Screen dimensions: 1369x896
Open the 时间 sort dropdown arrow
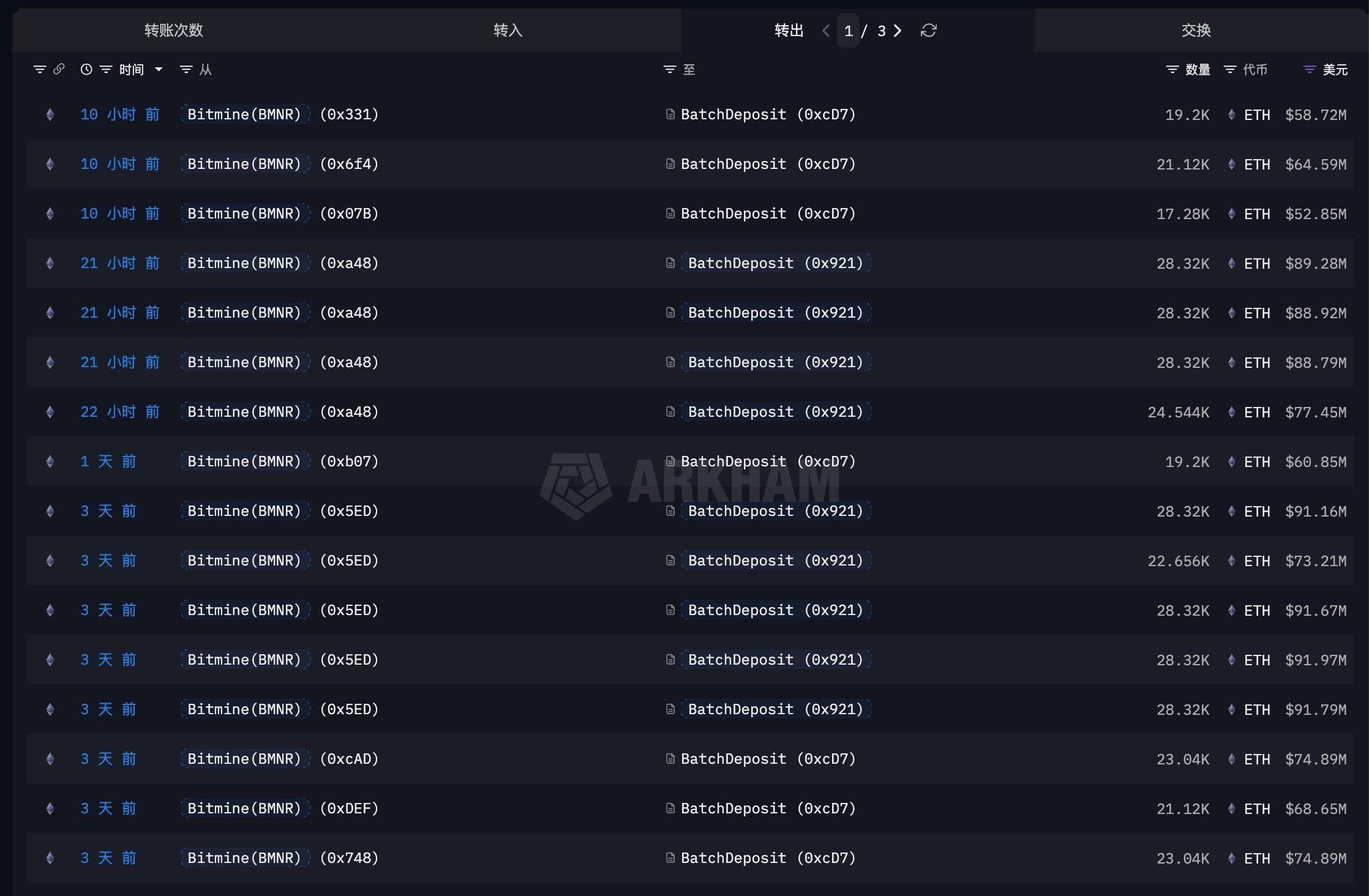coord(158,69)
